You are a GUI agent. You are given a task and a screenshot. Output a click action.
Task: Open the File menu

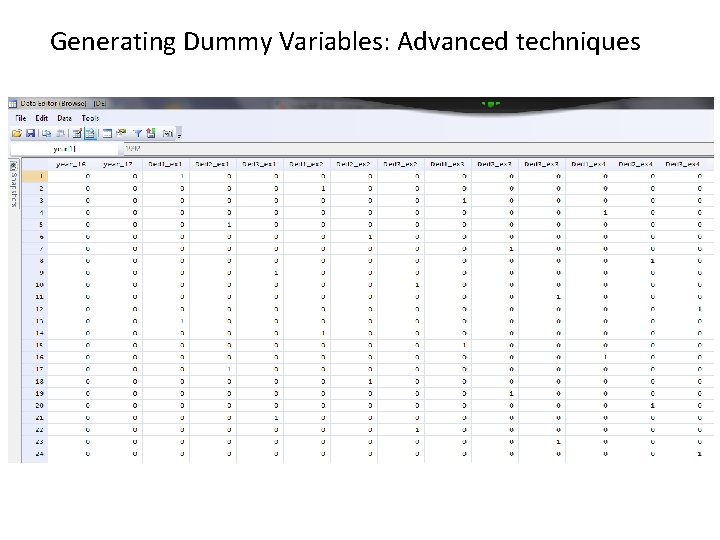pyautogui.click(x=21, y=118)
